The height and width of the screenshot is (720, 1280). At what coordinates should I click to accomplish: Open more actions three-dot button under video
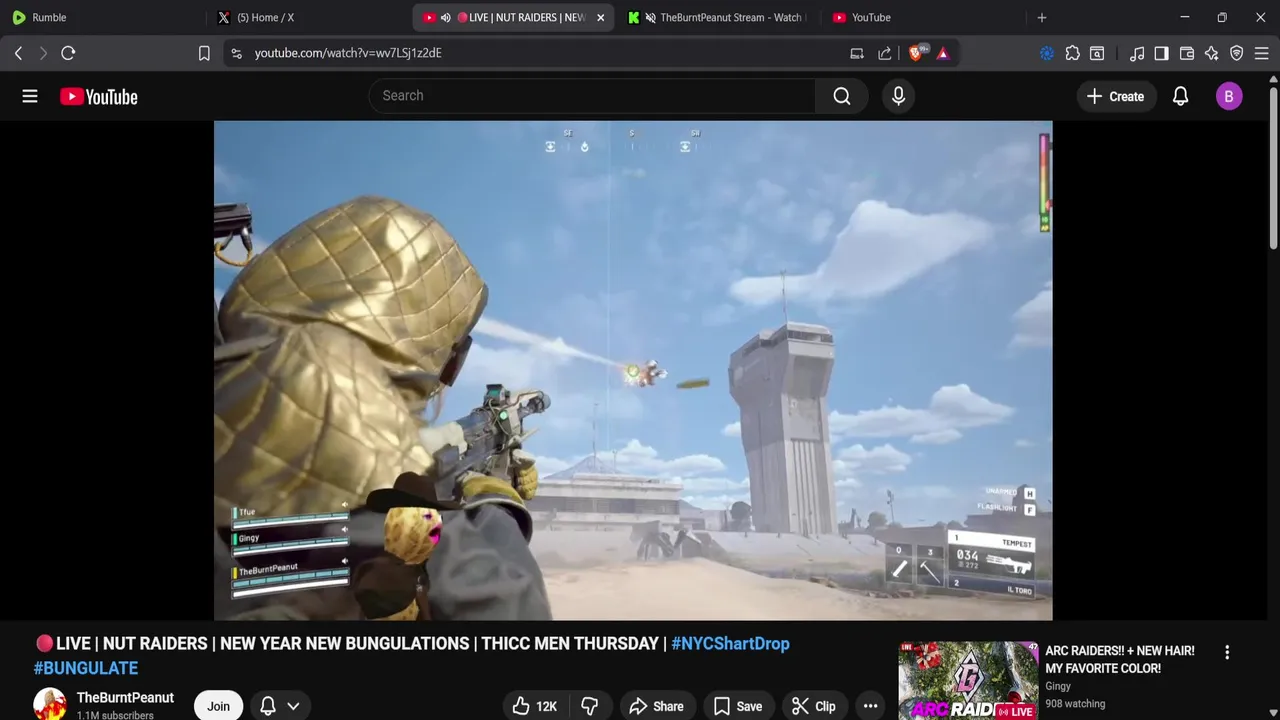(870, 706)
